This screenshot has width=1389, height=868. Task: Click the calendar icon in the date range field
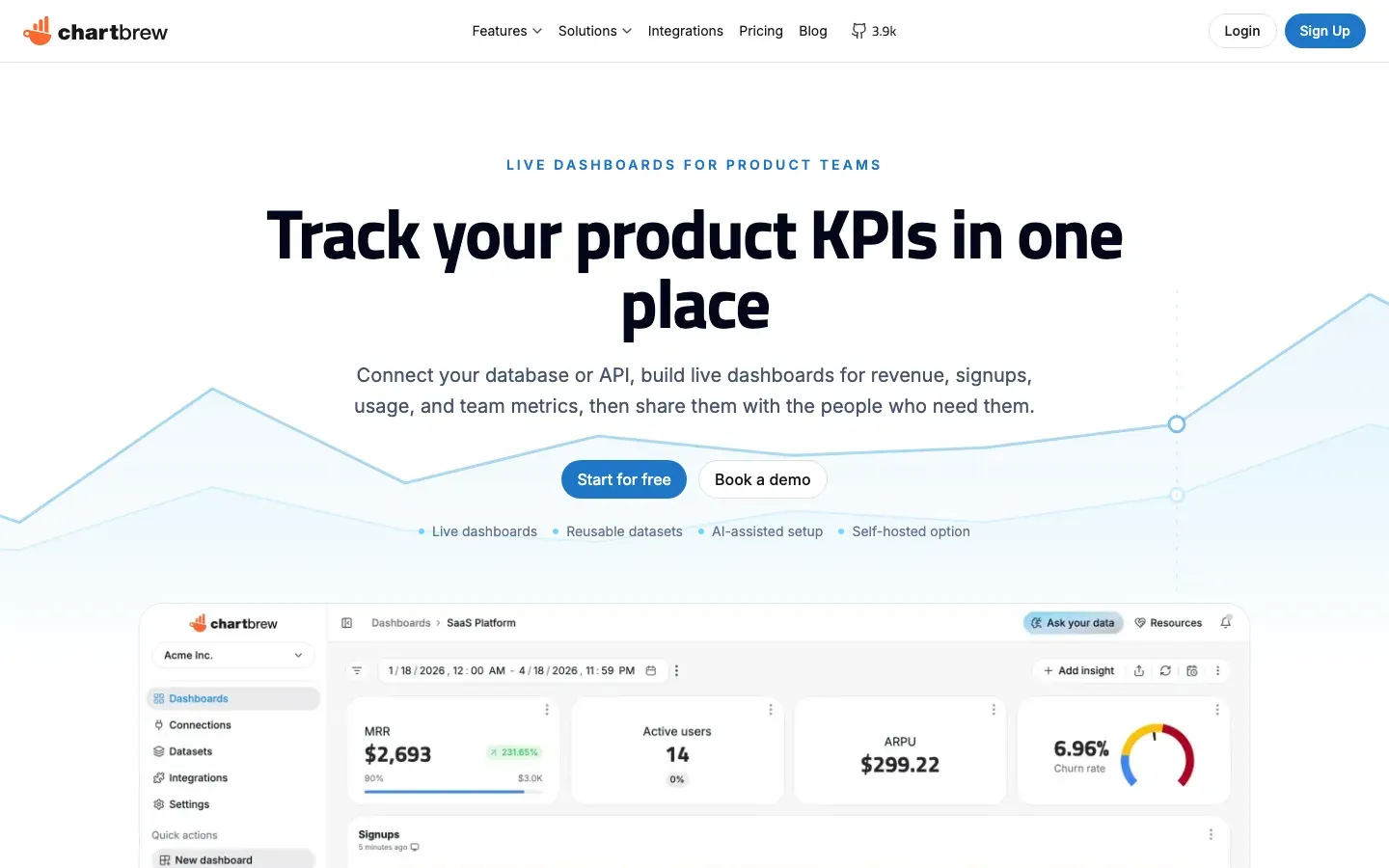pyautogui.click(x=651, y=670)
